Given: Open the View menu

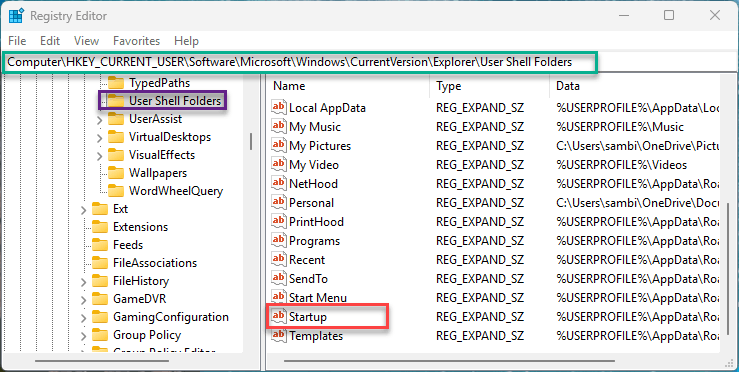Looking at the screenshot, I should pyautogui.click(x=87, y=41).
